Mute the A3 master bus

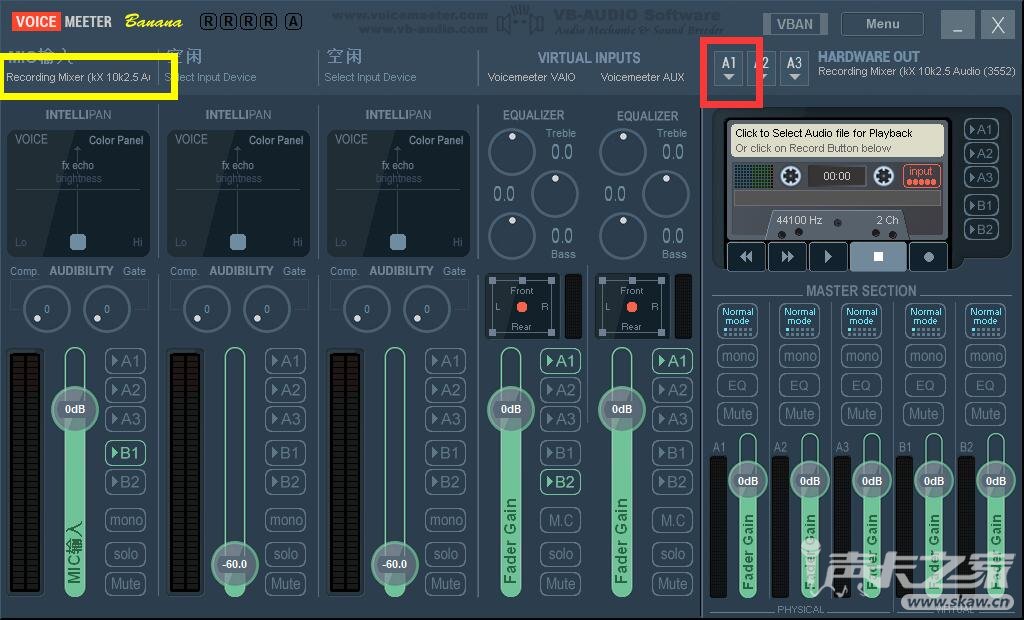[861, 414]
